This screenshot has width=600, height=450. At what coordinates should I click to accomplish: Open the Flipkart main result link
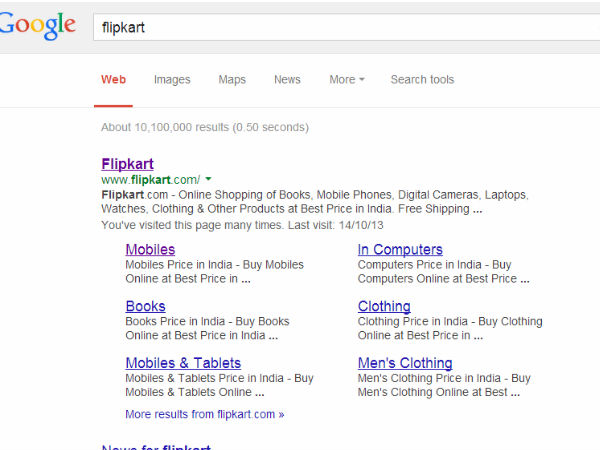tap(127, 164)
